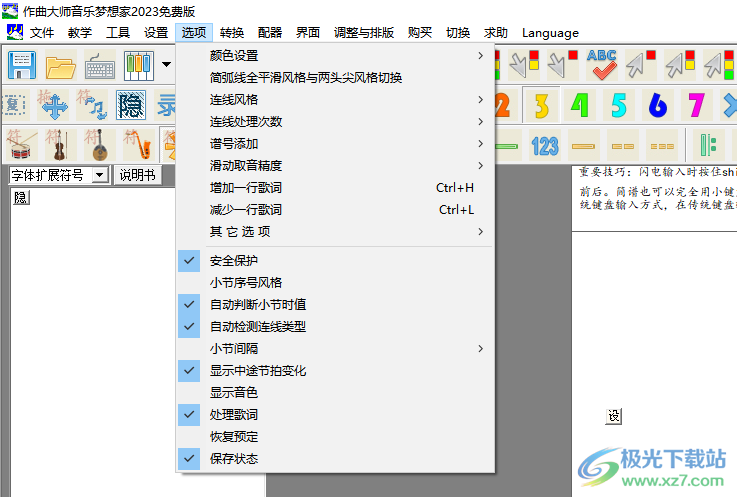Open the 购买 menu
Image resolution: width=737 pixels, height=497 pixels.
(x=420, y=33)
